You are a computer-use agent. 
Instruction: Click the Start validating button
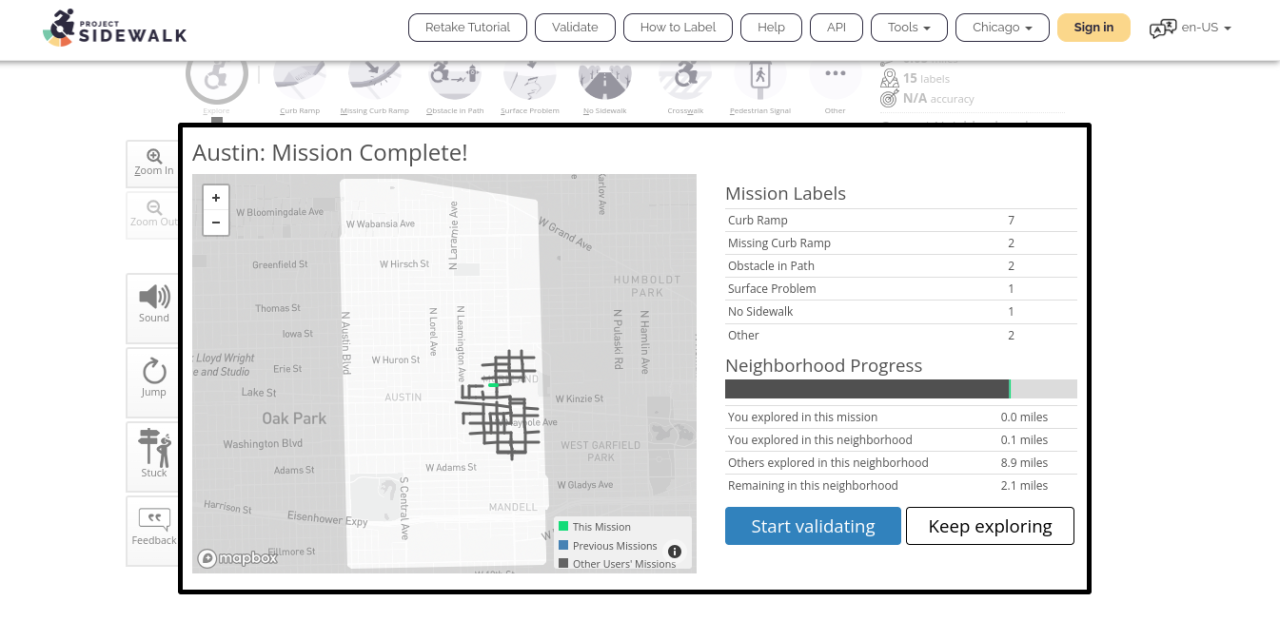(x=813, y=526)
